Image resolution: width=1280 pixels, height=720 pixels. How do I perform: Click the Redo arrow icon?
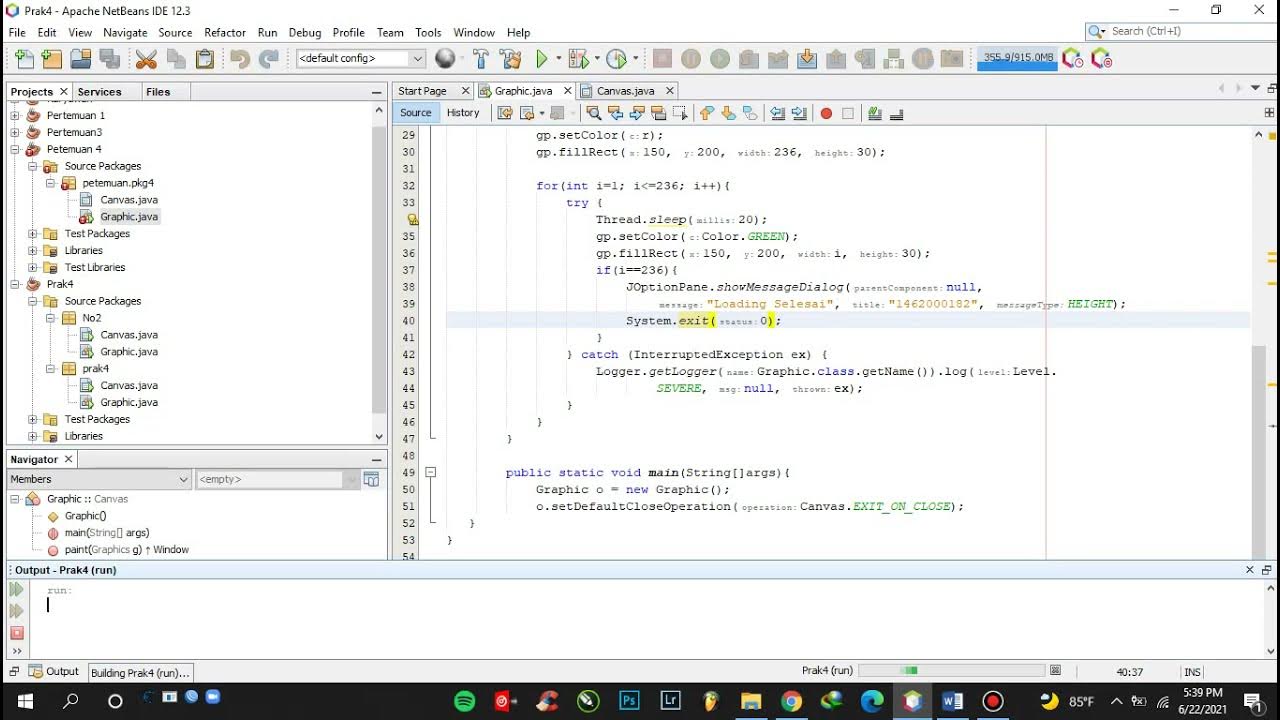click(268, 59)
